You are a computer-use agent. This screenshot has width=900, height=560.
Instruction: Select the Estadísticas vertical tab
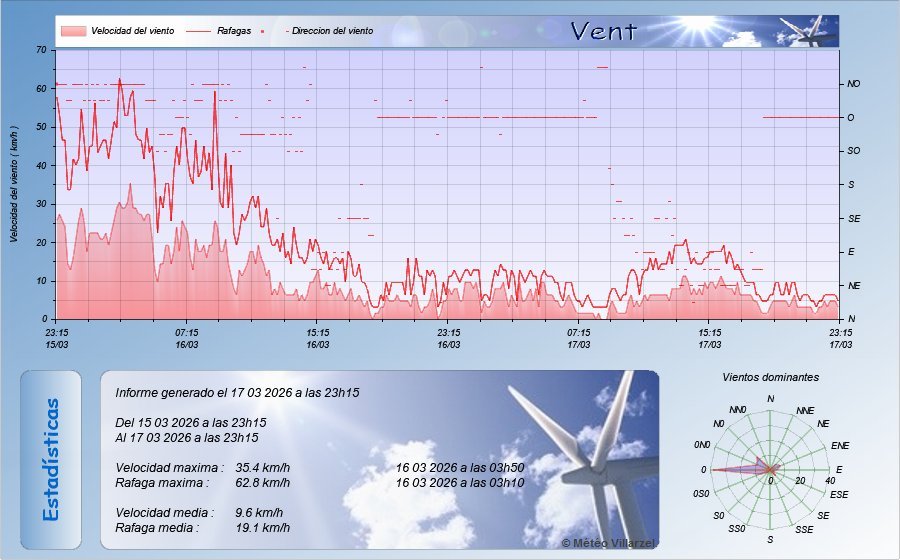pos(51,459)
